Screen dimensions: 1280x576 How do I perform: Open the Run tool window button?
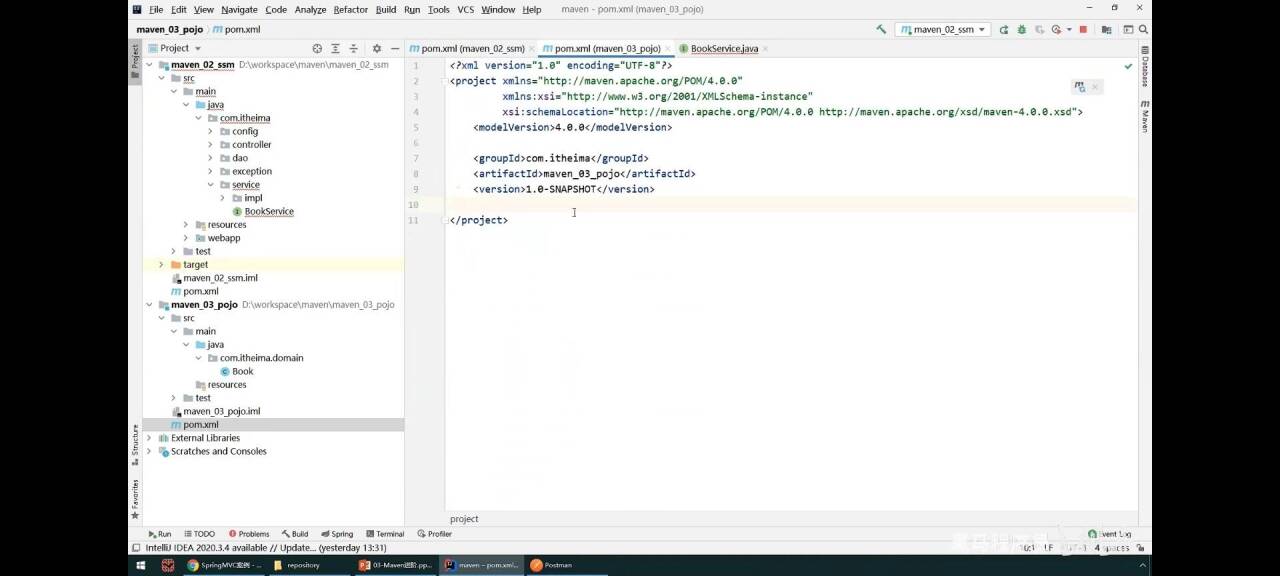[160, 534]
